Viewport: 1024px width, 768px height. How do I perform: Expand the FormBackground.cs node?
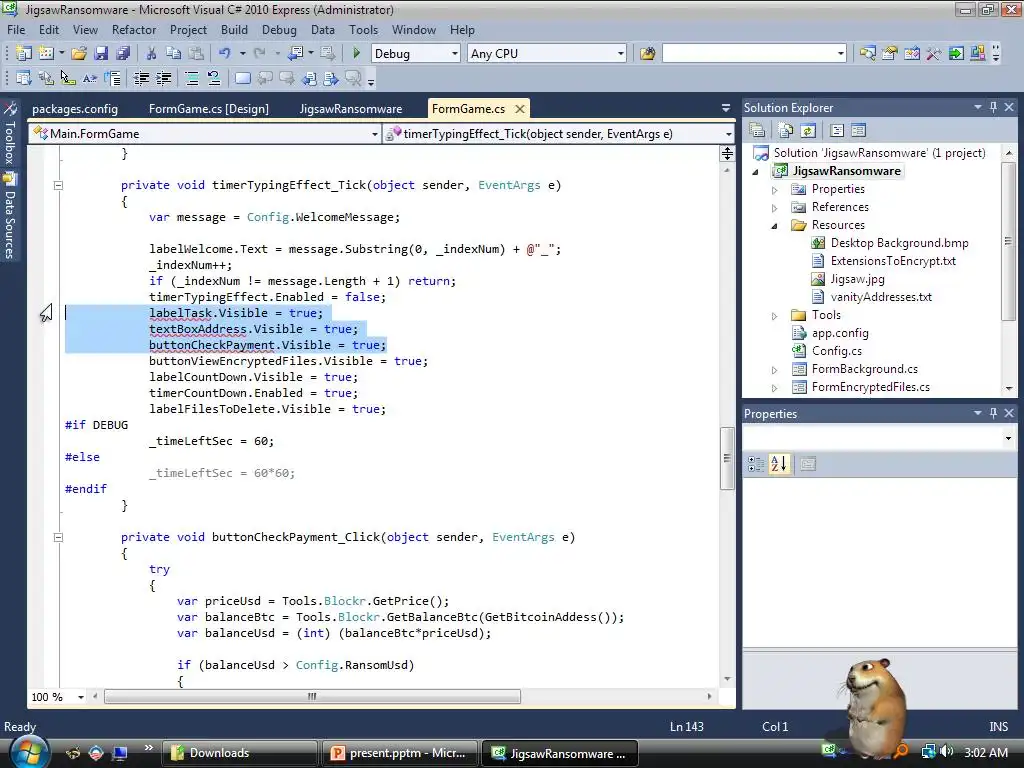(775, 370)
